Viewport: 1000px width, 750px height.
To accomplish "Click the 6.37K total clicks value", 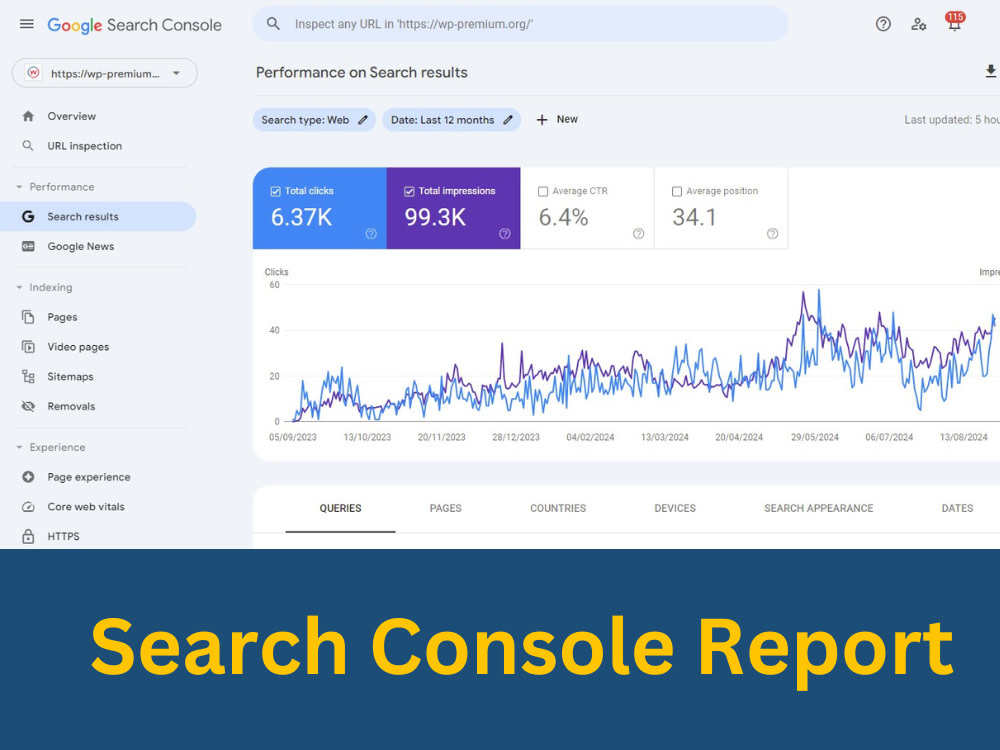I will pyautogui.click(x=301, y=217).
